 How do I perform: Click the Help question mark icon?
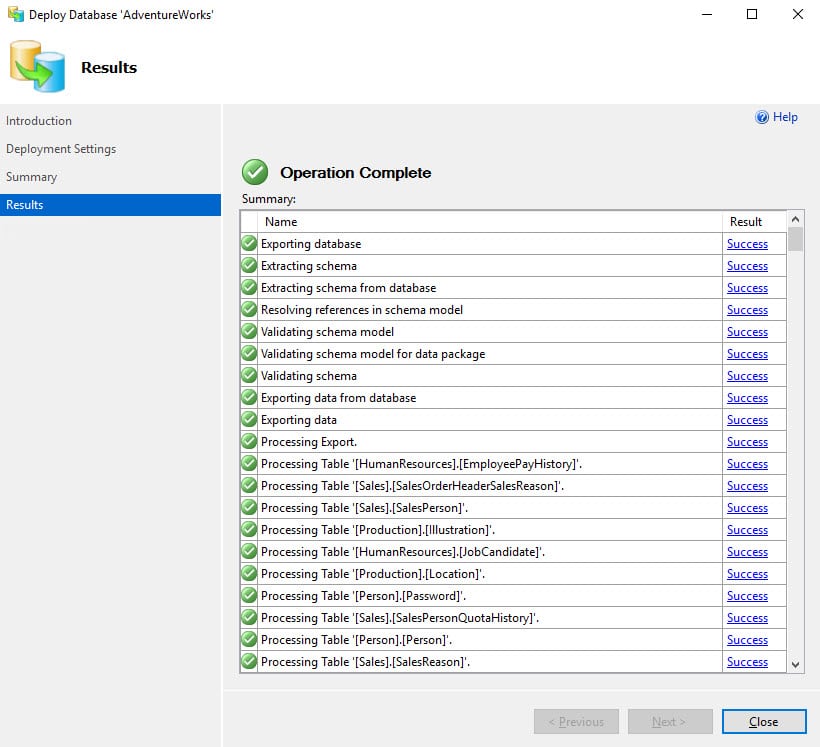(x=762, y=117)
